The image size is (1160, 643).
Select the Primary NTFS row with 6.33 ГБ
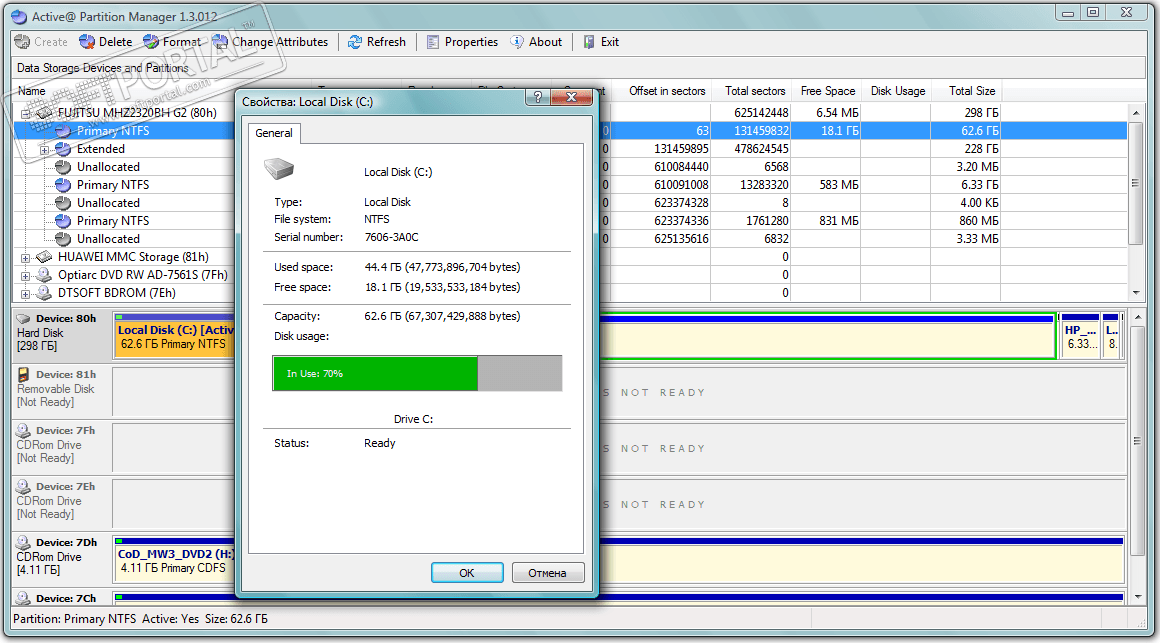pos(112,185)
